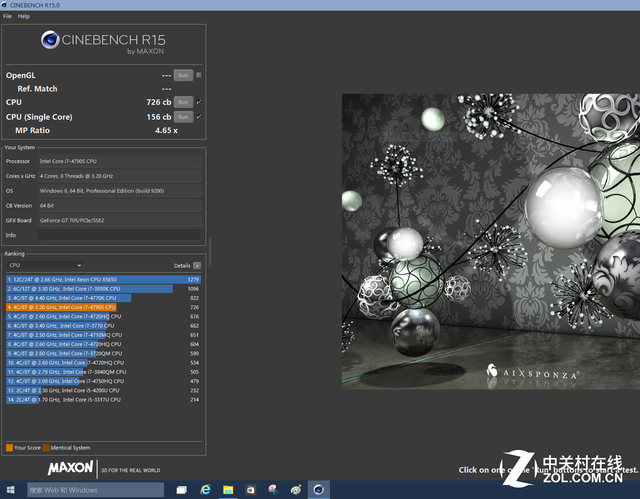Launch Internet Explorer from the taskbar
This screenshot has width=640, height=499.
205,490
